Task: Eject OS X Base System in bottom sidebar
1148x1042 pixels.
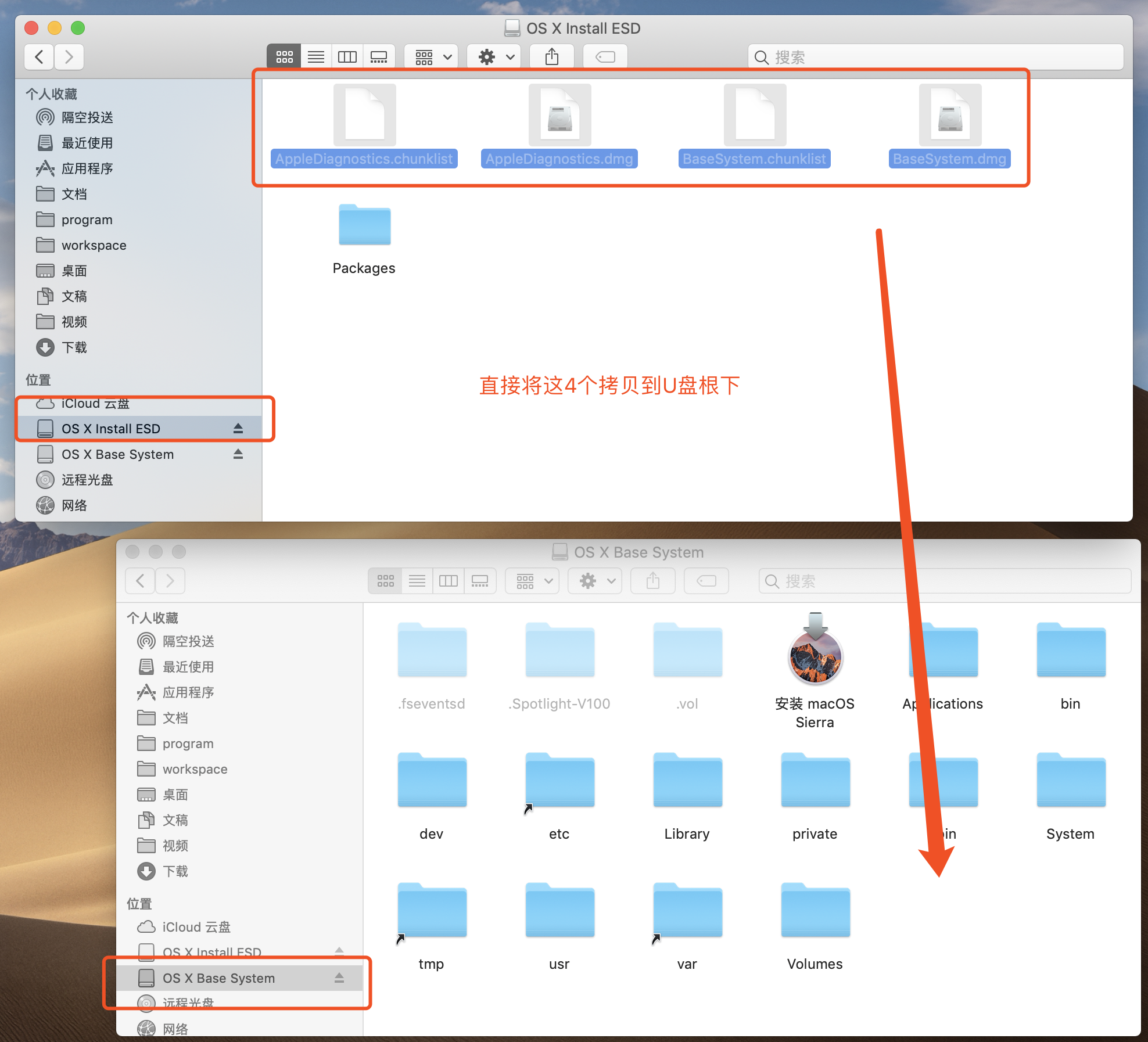Action: pos(339,978)
